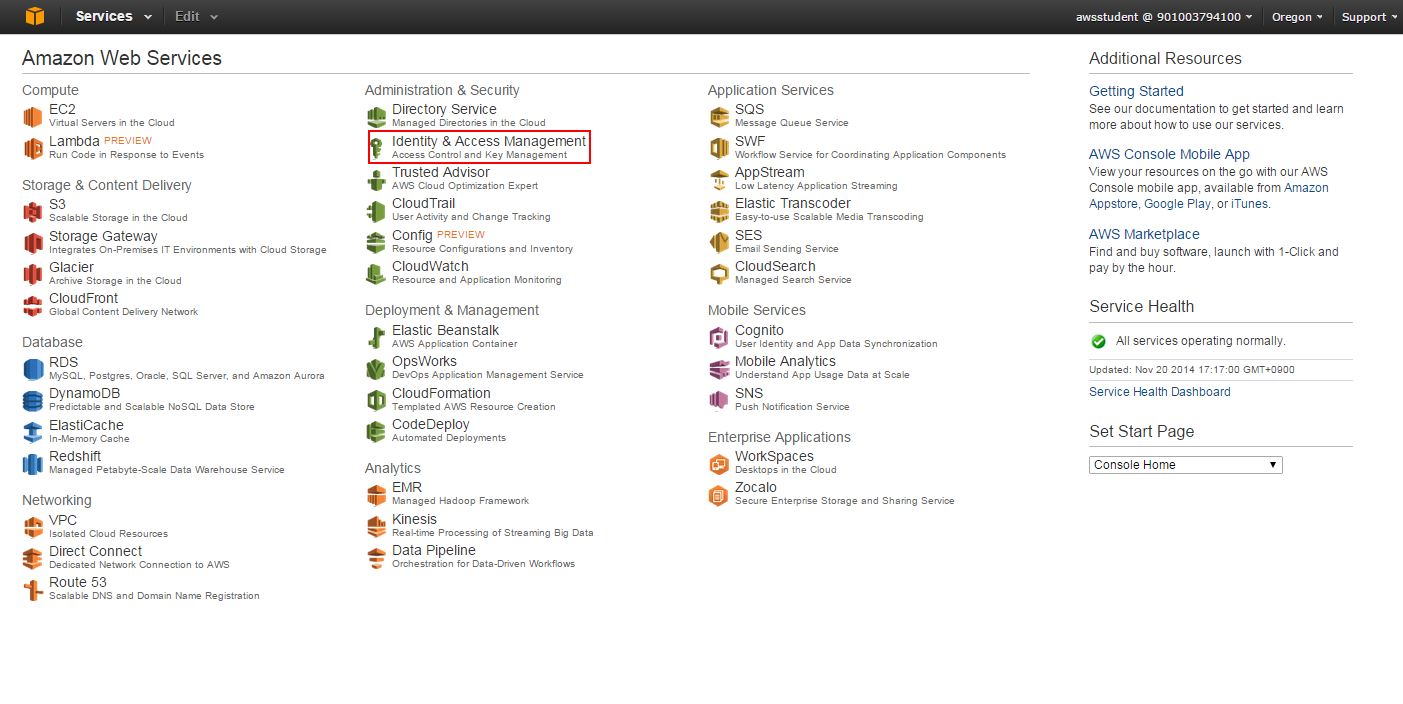Open Identity & Access Management link

(488, 142)
